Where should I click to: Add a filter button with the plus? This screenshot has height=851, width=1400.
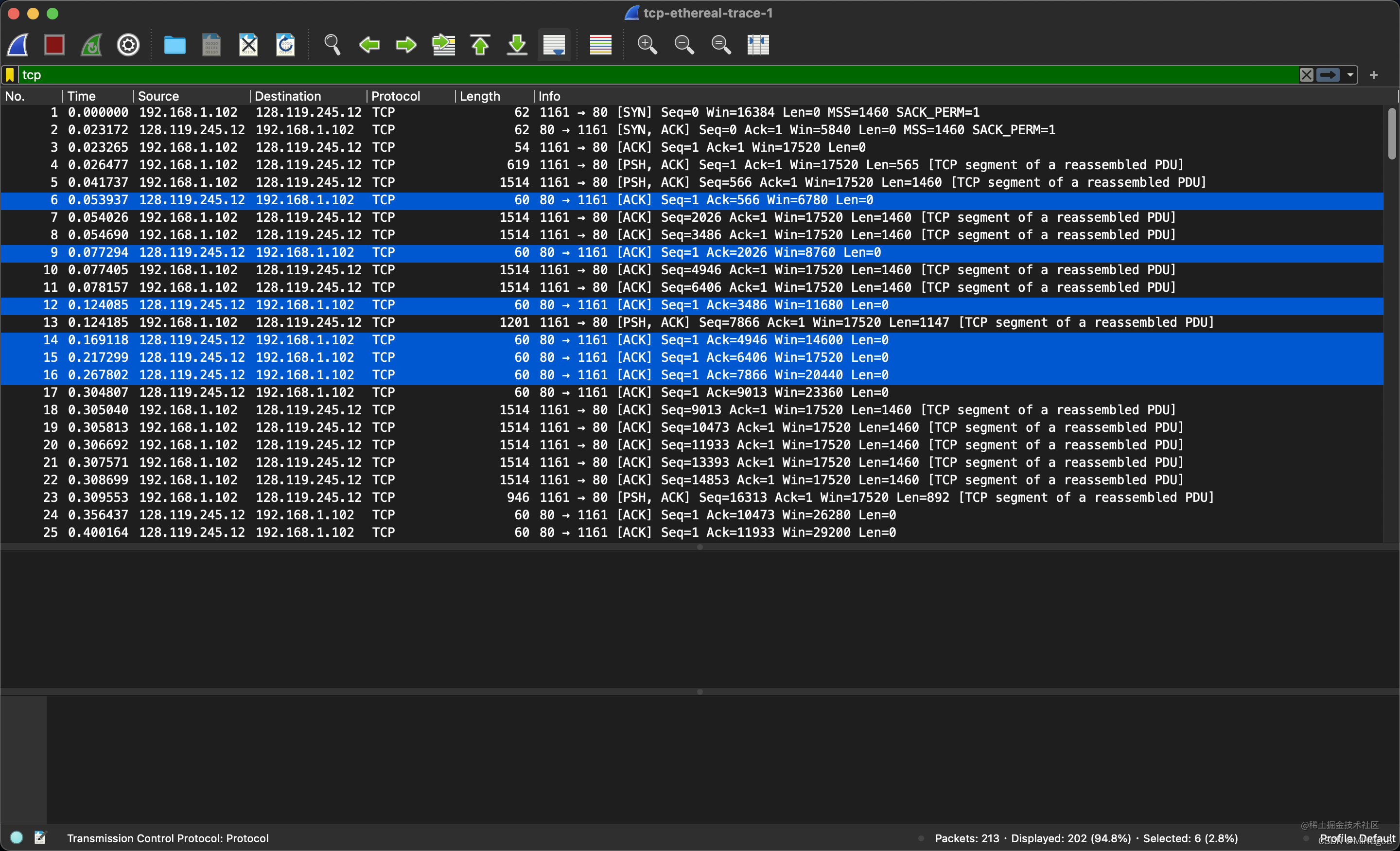coord(1374,74)
